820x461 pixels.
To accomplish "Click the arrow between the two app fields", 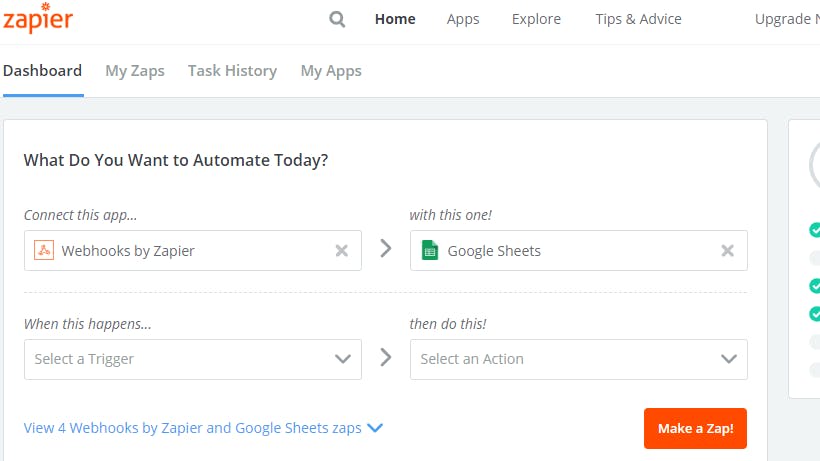I will [386, 249].
